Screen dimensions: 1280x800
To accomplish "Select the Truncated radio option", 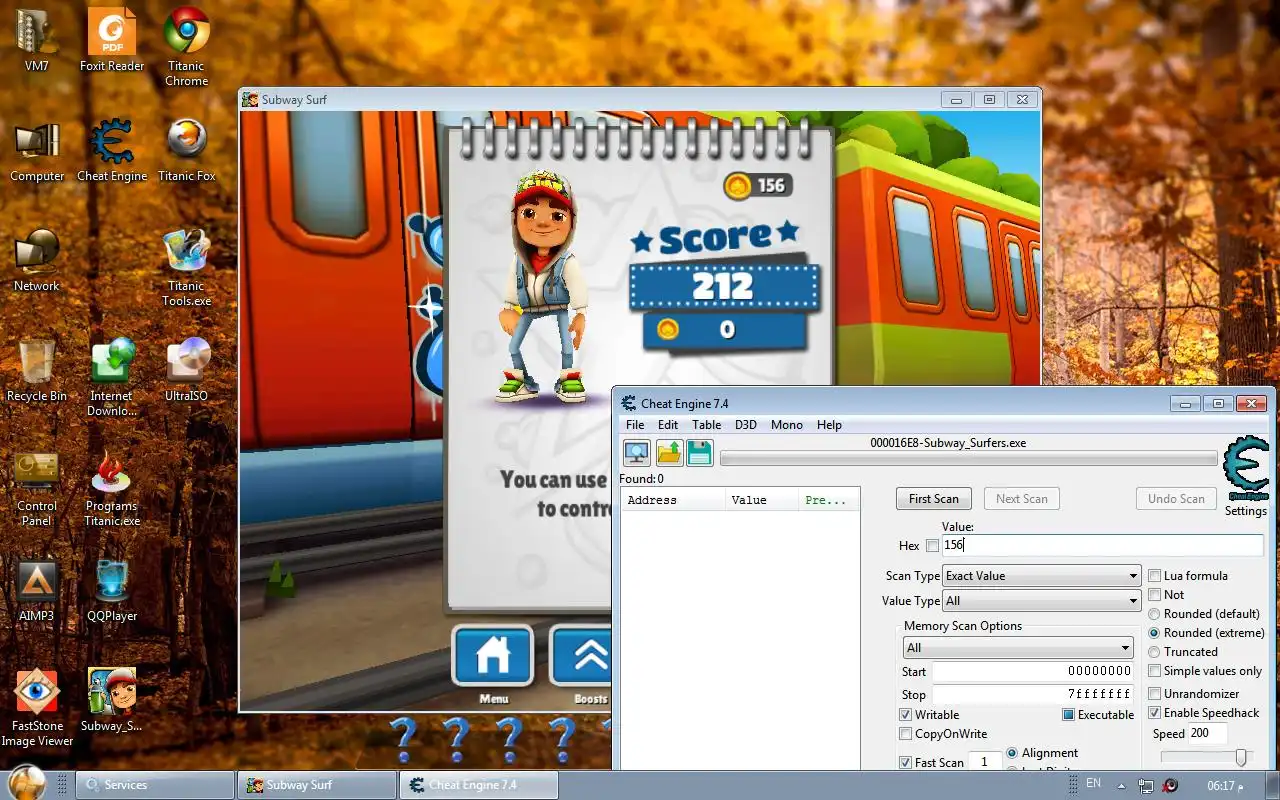I will (x=1155, y=652).
